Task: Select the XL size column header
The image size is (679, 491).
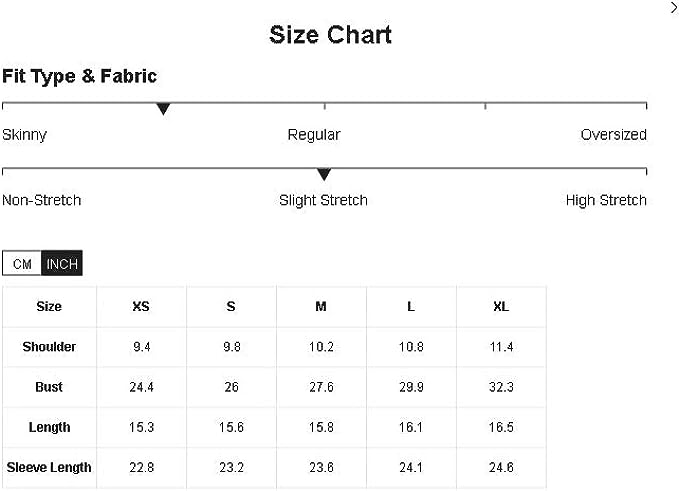Action: 501,307
